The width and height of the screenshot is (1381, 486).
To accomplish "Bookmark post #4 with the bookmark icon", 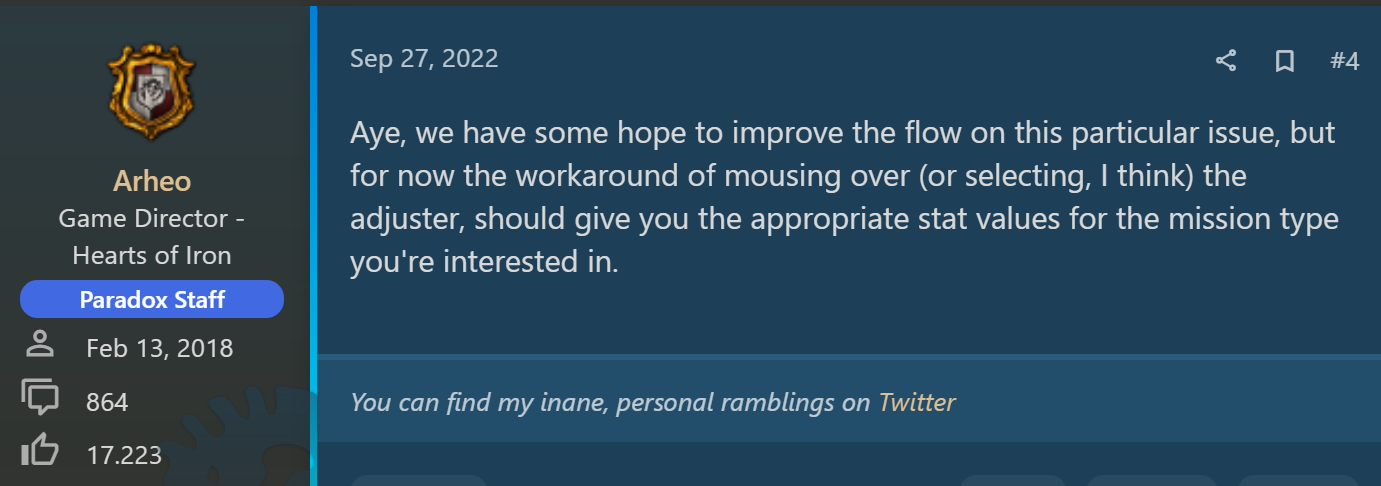I will point(1285,61).
